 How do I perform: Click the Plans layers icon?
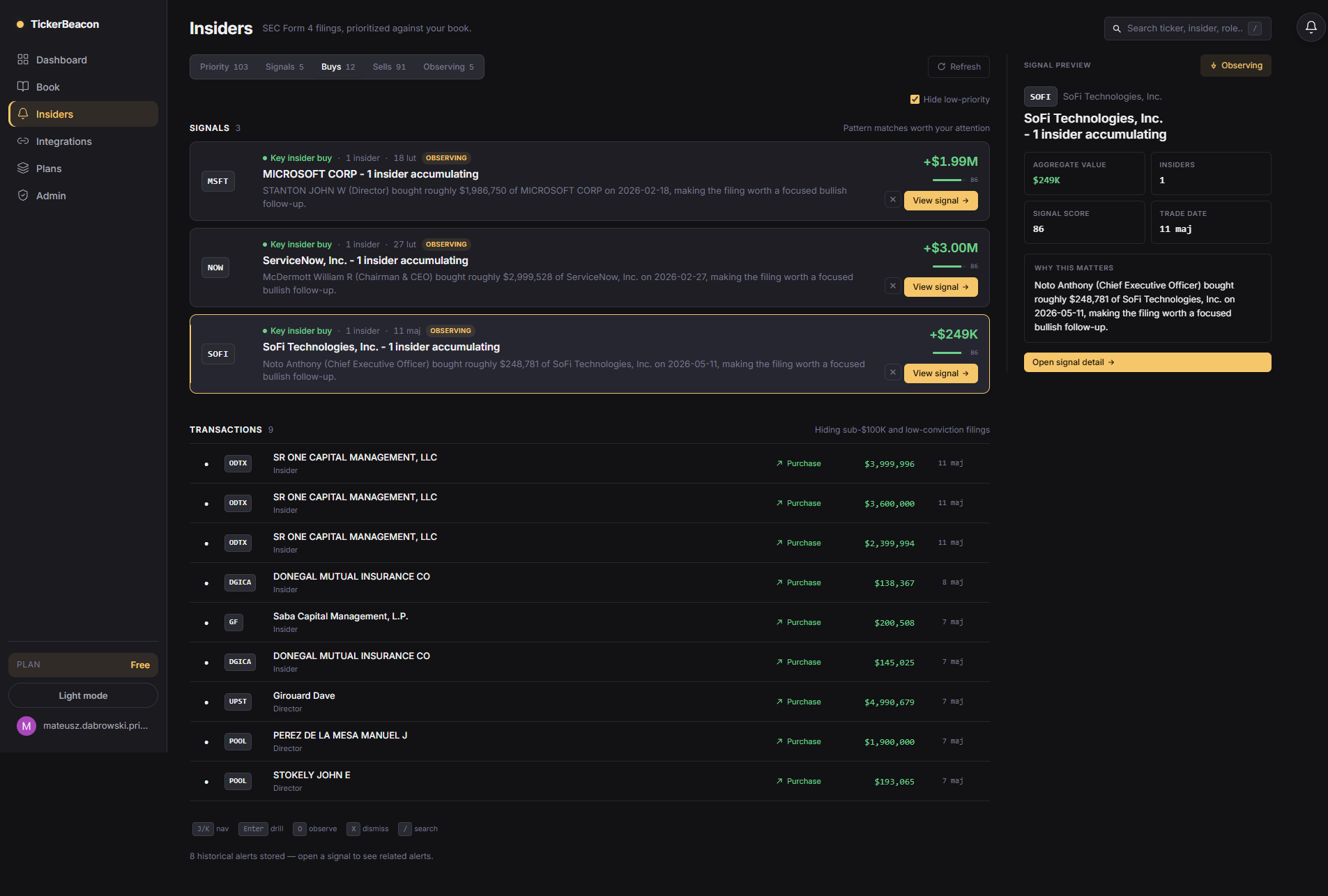[23, 168]
